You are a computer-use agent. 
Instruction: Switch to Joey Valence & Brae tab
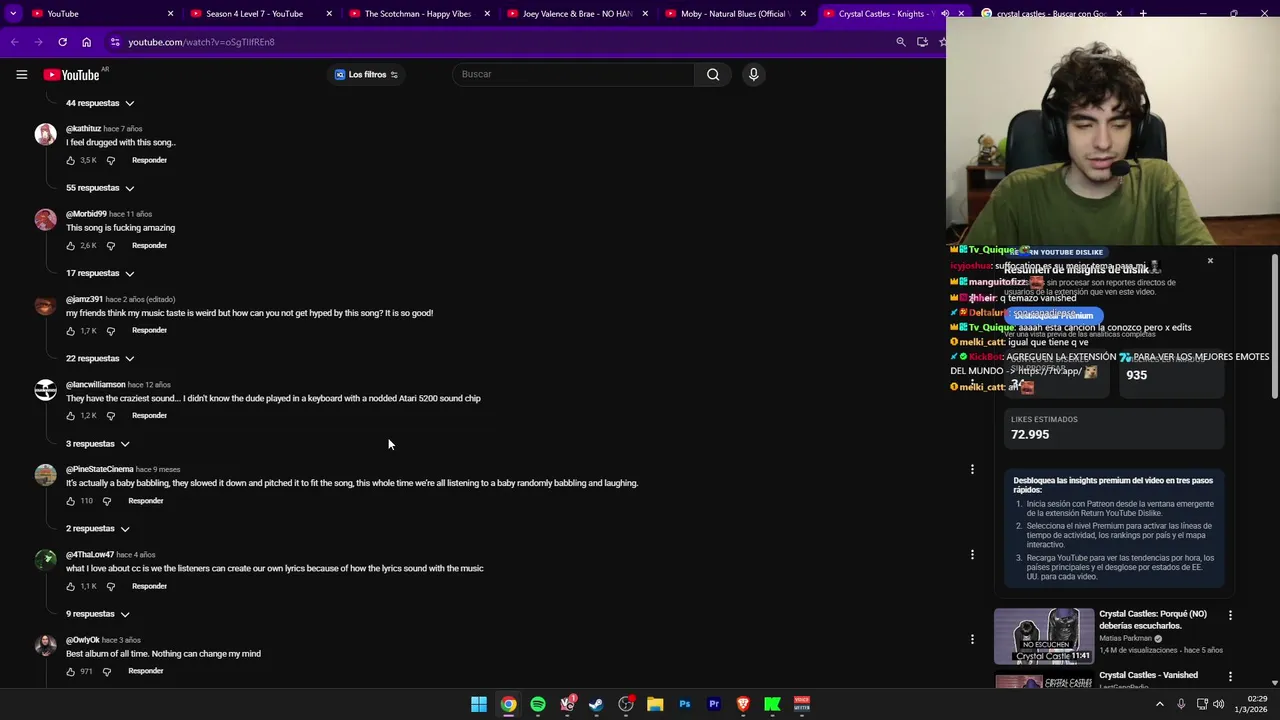pyautogui.click(x=577, y=14)
